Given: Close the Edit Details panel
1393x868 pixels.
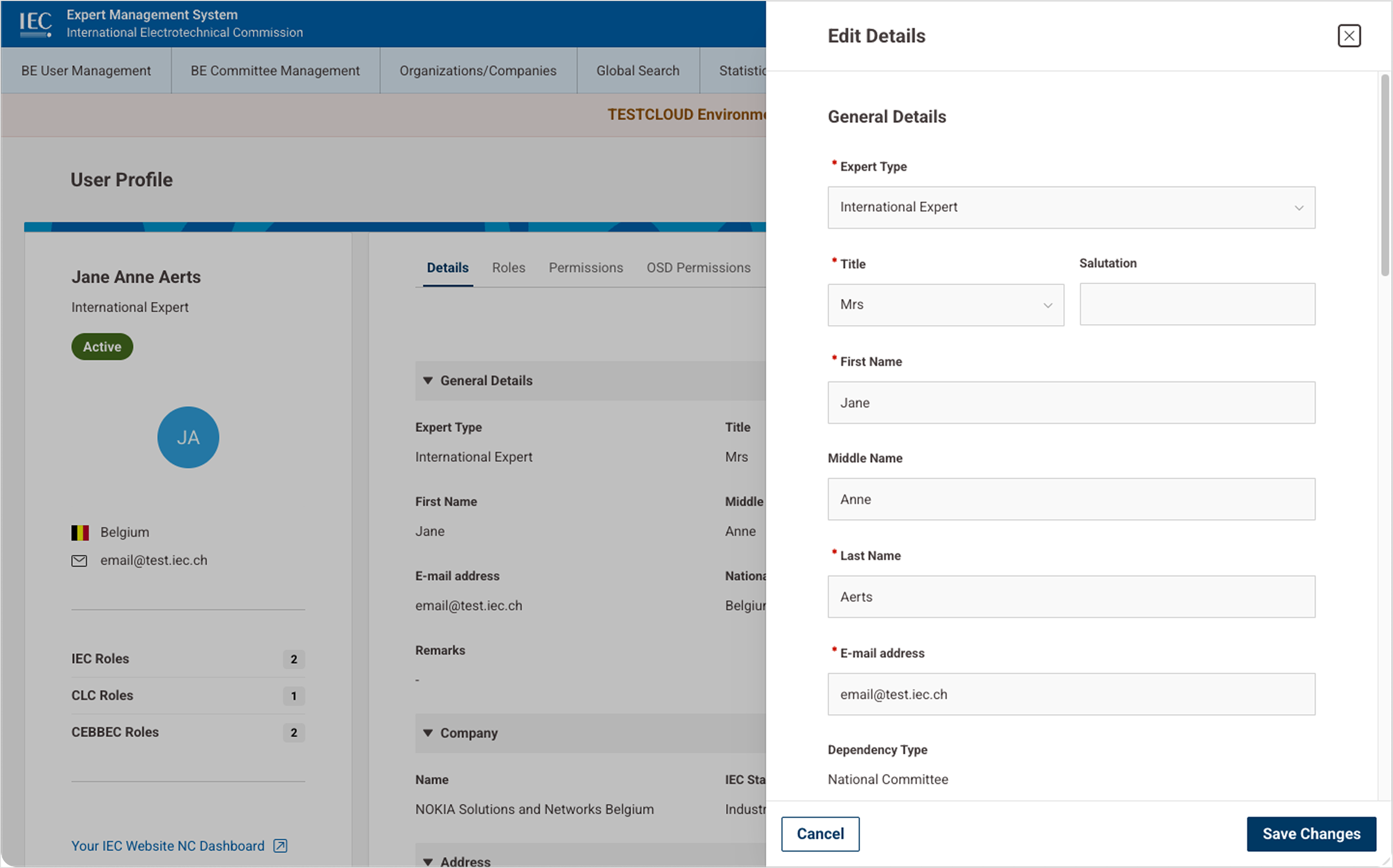Looking at the screenshot, I should tap(1349, 36).
